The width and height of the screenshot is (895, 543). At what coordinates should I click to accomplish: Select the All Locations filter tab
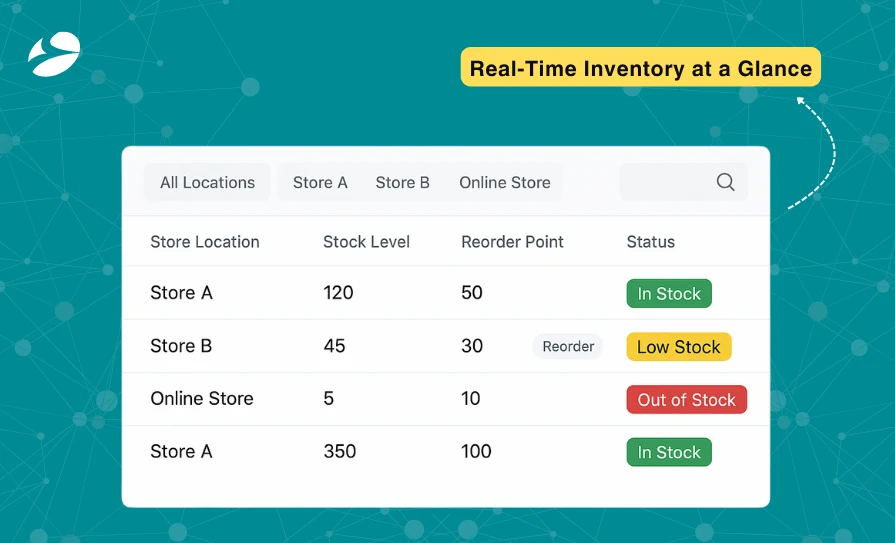point(207,183)
